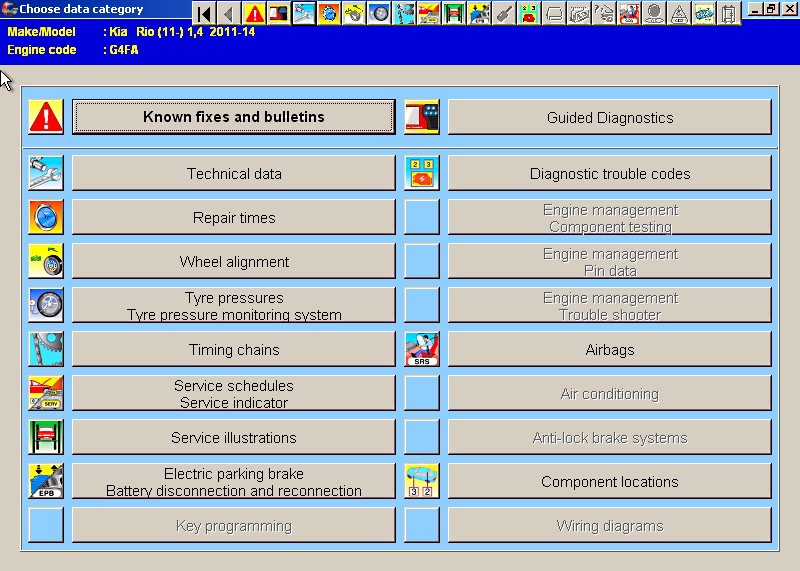Click the icon beside Diagnostic trouble codes
Screen dimensions: 800x571
coord(422,174)
